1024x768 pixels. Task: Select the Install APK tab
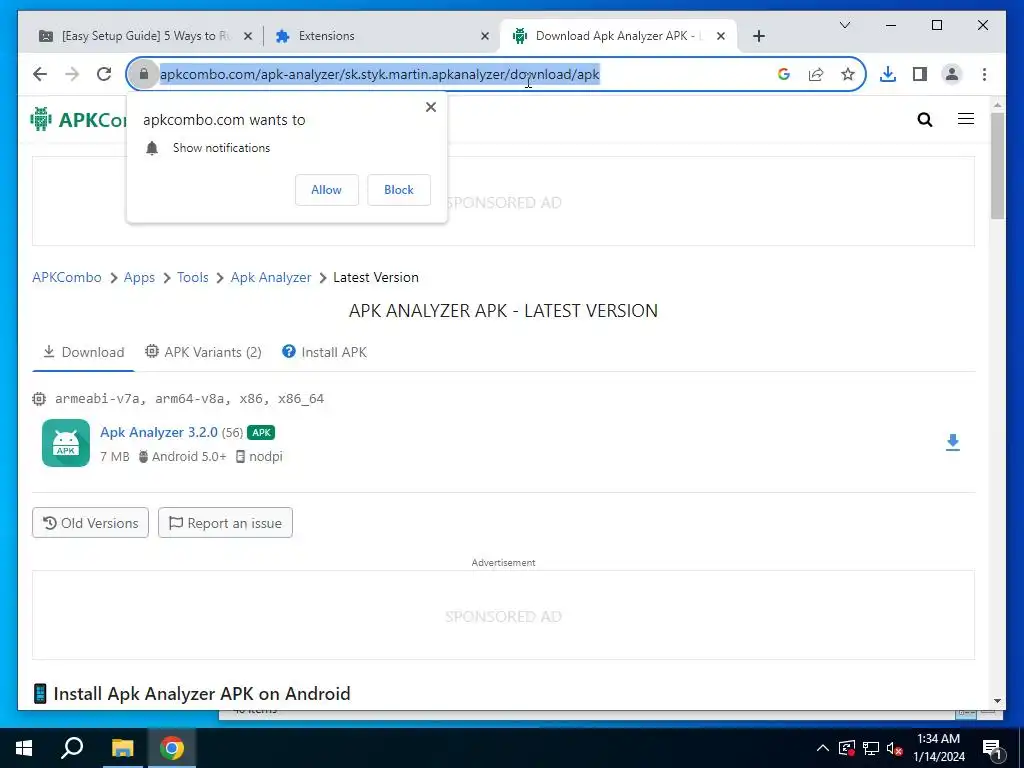324,352
